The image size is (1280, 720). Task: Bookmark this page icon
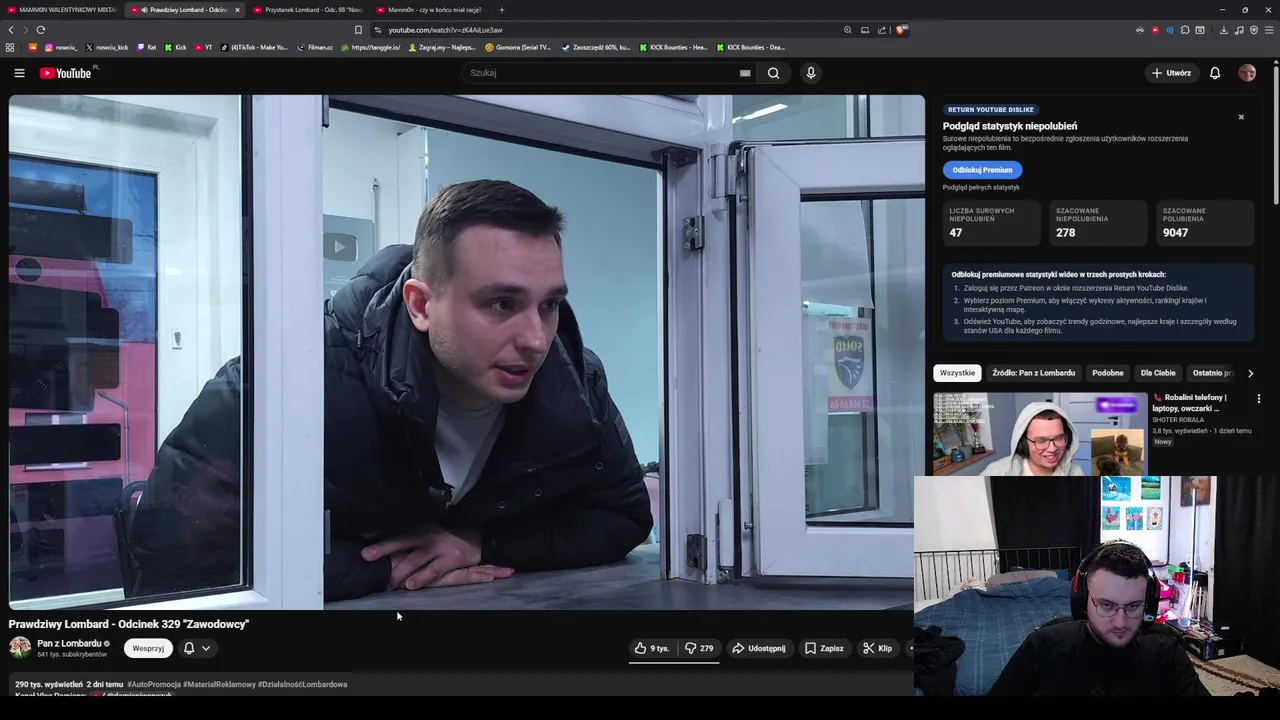(x=358, y=30)
